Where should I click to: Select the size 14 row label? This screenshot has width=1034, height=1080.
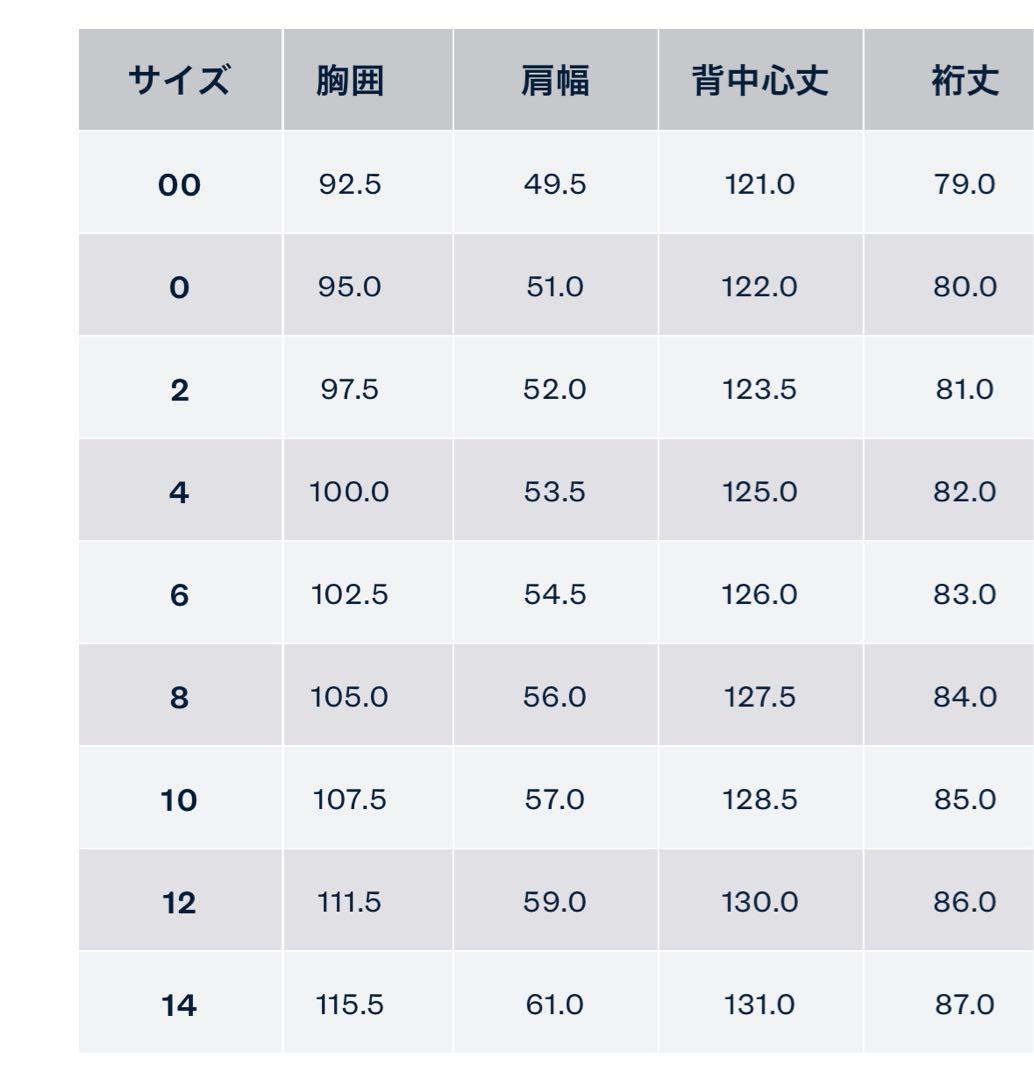tap(180, 1006)
